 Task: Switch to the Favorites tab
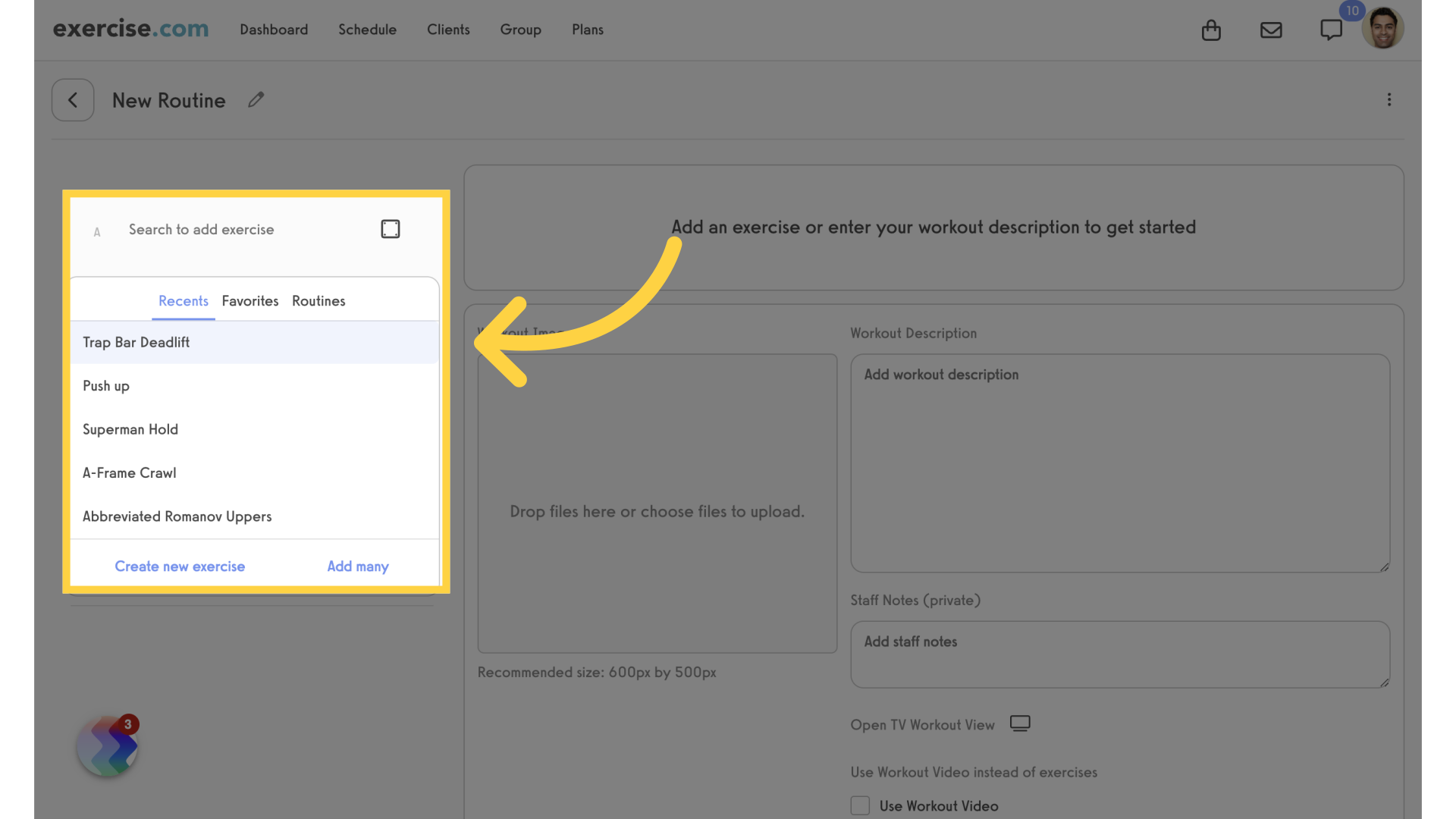coord(250,301)
